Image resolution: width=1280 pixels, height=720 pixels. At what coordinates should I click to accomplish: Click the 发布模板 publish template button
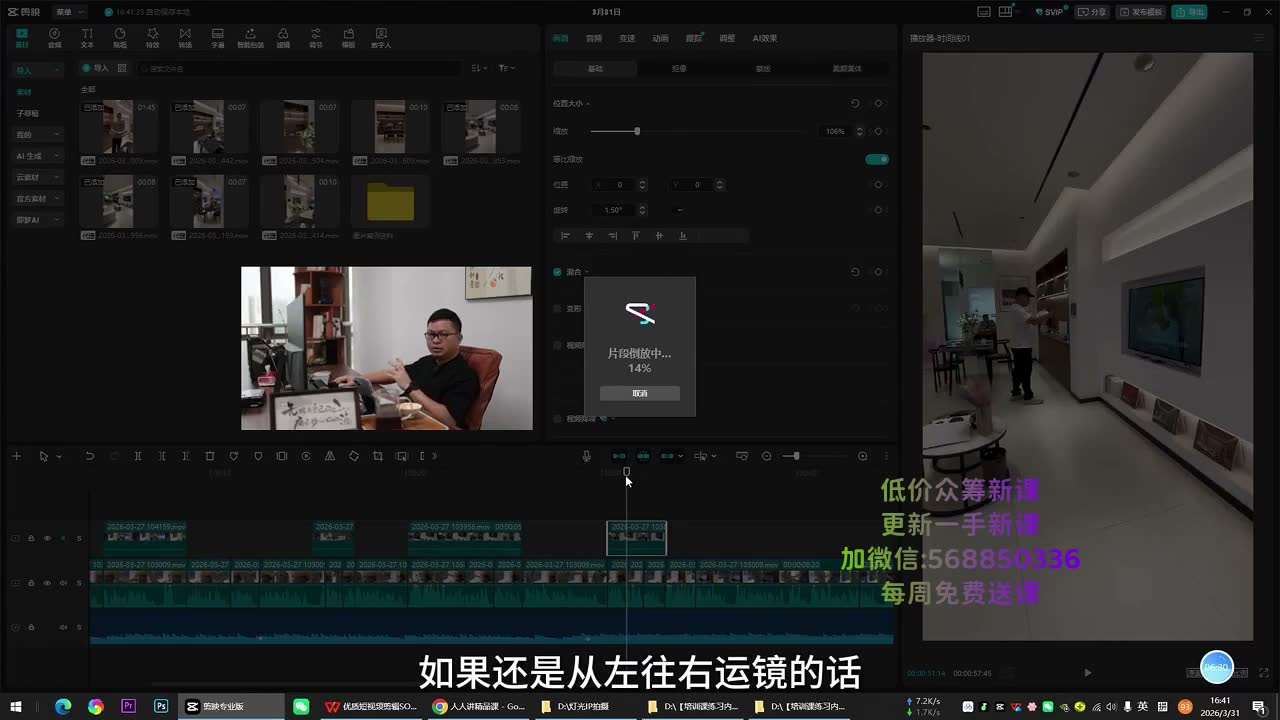pyautogui.click(x=1141, y=12)
